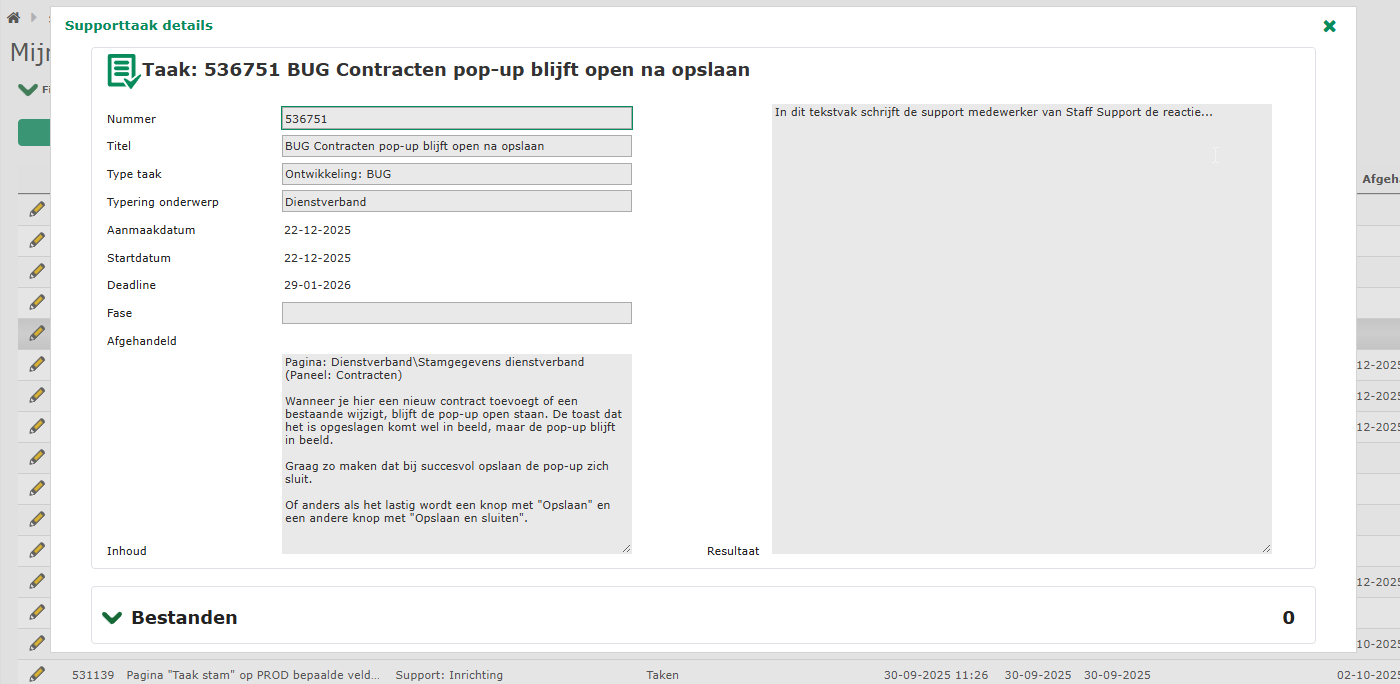Viewport: 1400px width, 684px height.
Task: Click the Resultaat text area
Action: coord(1020,328)
